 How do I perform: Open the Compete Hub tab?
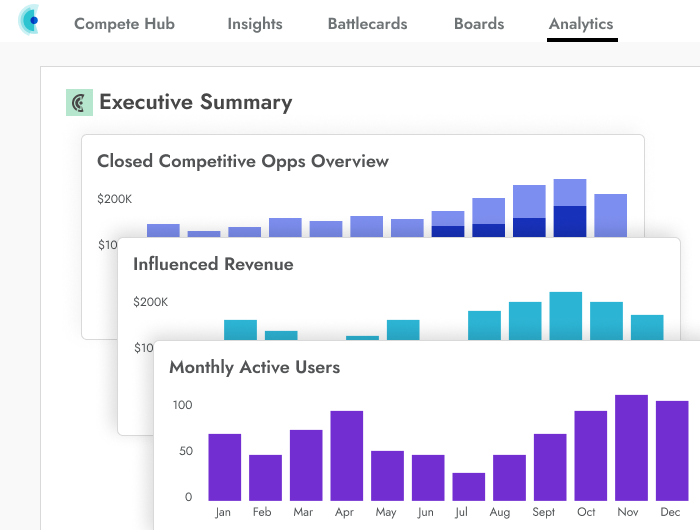tap(124, 24)
